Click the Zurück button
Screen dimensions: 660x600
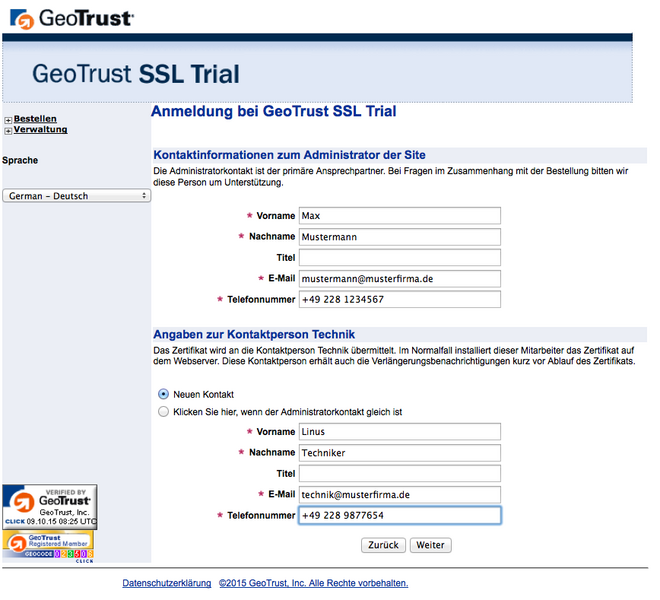(x=382, y=545)
